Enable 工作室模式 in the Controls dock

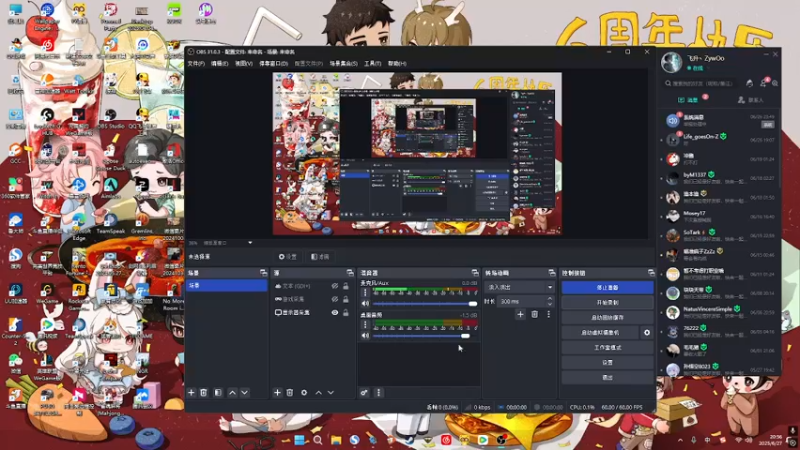coord(607,347)
